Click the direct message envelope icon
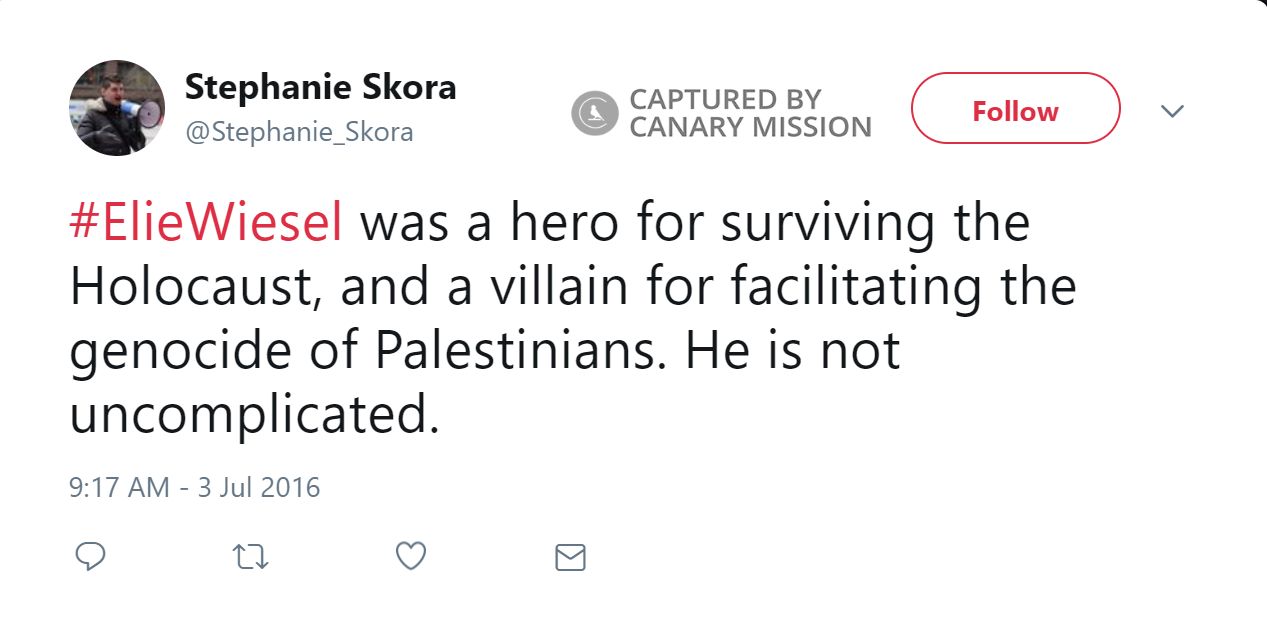Viewport: 1267px width, 629px height. coord(569,557)
